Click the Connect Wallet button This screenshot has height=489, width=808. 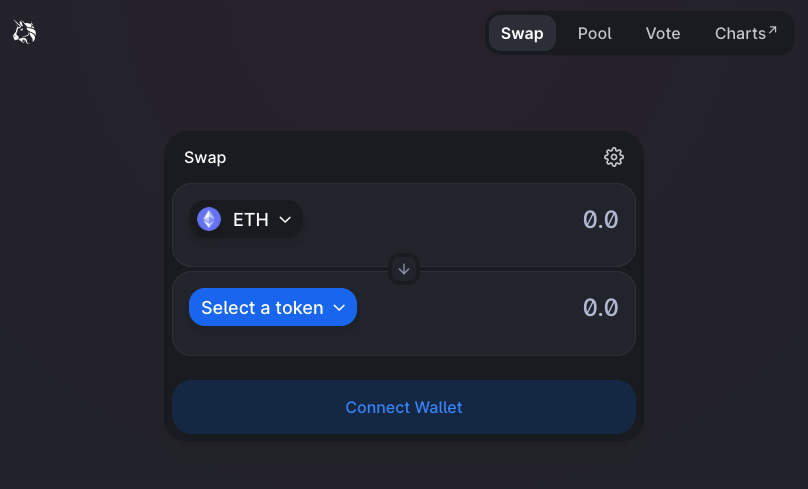coord(404,407)
